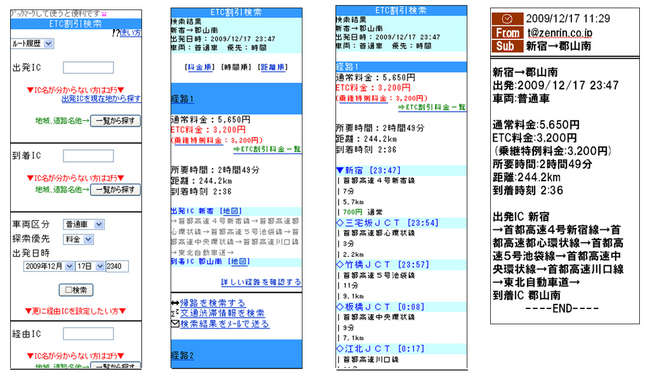Viewport: 650px width, 380px height.
Task: Click the From label icon in the mail header
Action: pos(507,32)
